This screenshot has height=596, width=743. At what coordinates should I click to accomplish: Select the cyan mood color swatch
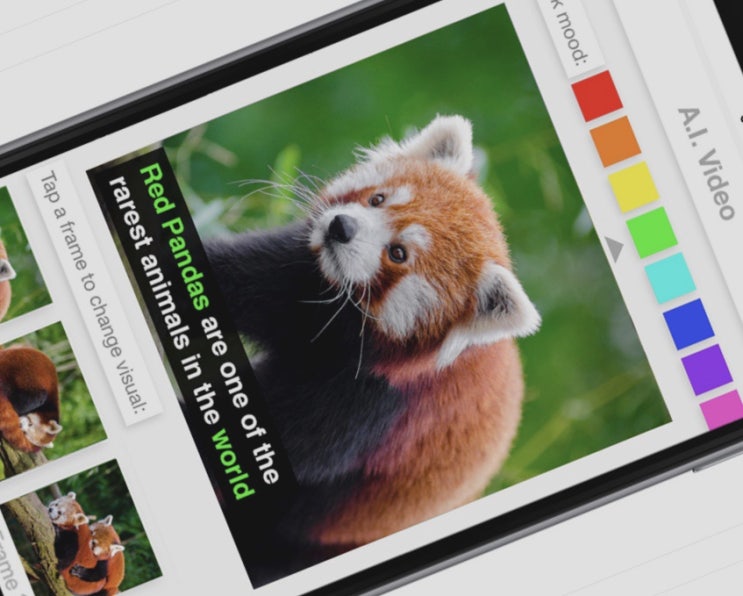click(x=670, y=278)
